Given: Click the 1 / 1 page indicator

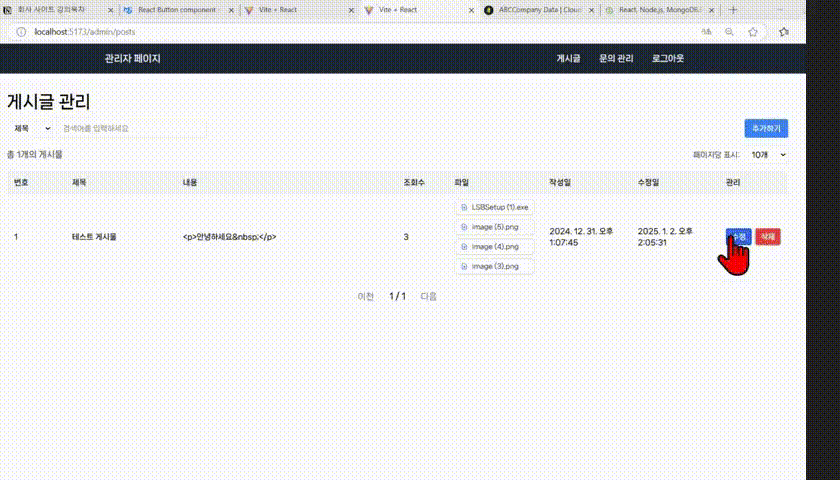Looking at the screenshot, I should [x=397, y=296].
